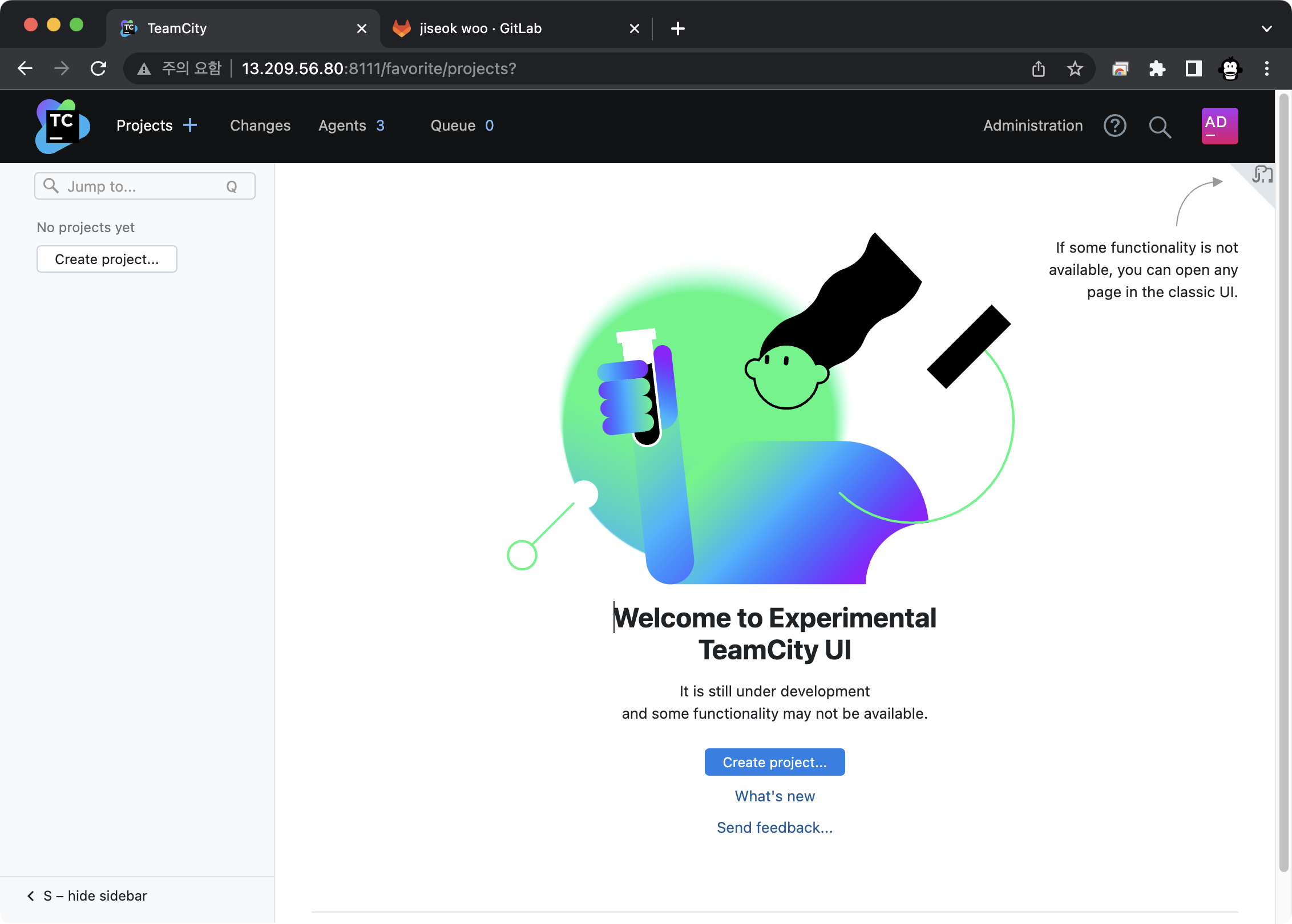Click the not secure warning icon
This screenshot has height=924, width=1292.
point(144,69)
